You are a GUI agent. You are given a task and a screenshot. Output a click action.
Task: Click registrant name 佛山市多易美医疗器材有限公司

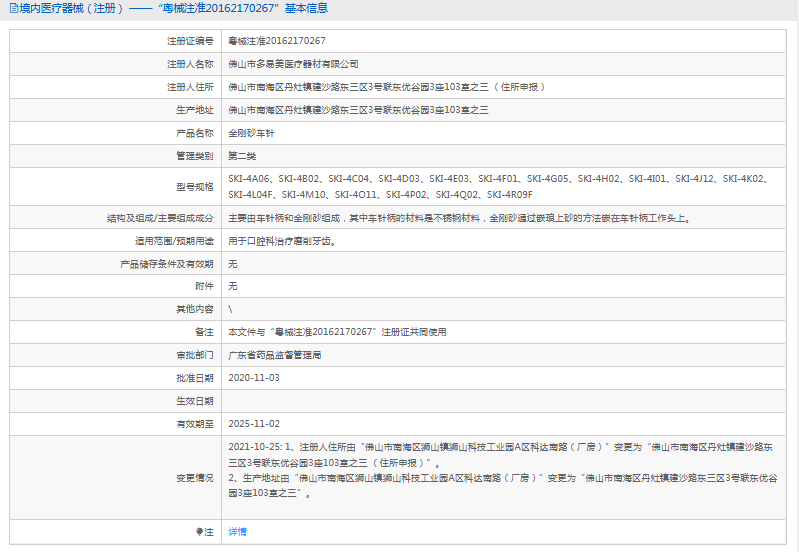[x=293, y=64]
